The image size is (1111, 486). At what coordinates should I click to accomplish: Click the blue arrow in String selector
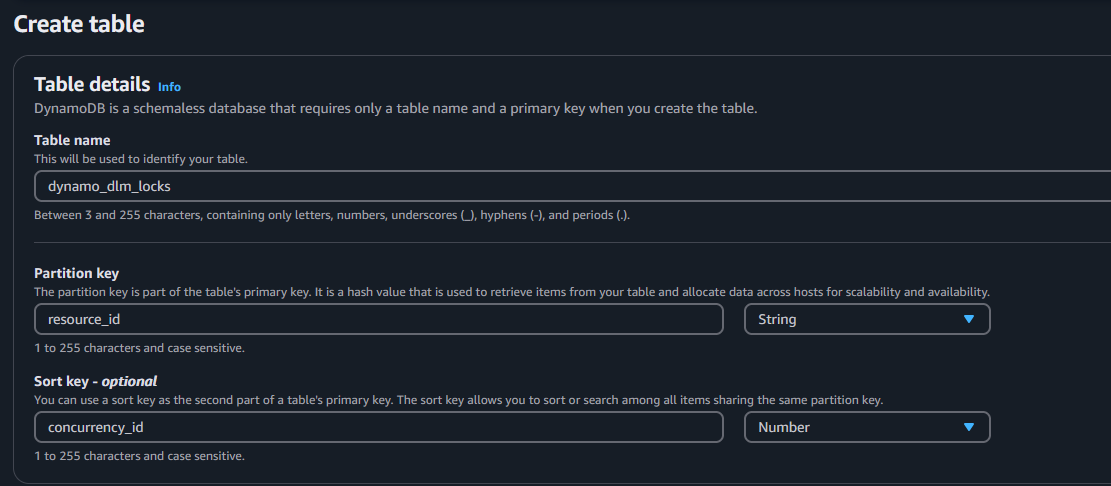[x=968, y=319]
